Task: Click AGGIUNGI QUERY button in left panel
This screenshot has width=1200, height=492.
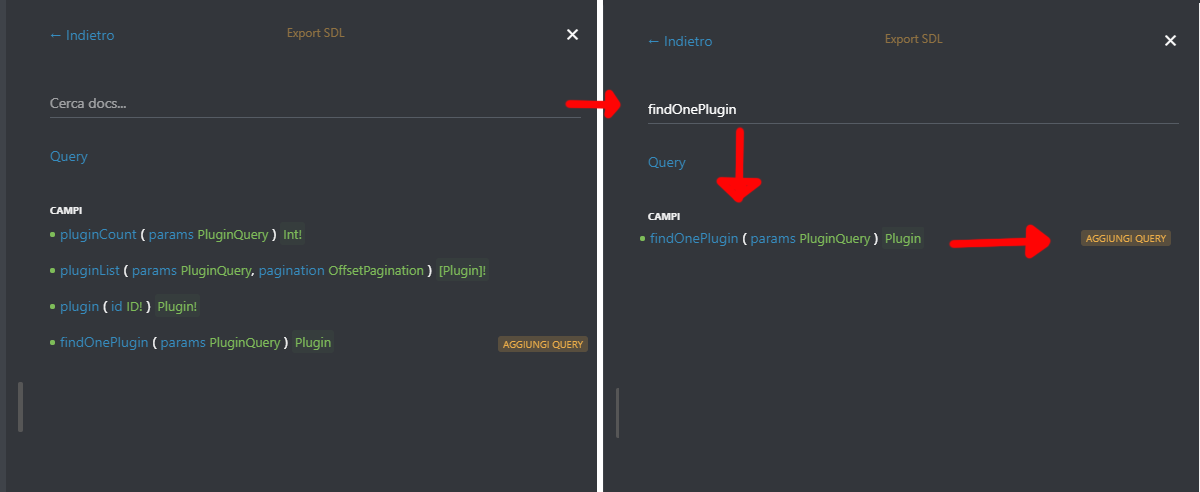Action: [543, 344]
